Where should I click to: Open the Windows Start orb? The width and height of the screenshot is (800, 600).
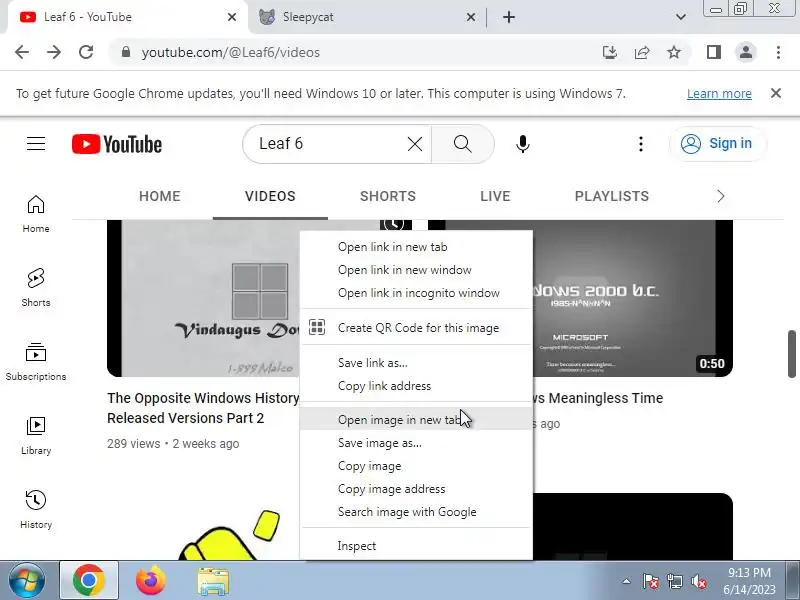pos(27,581)
